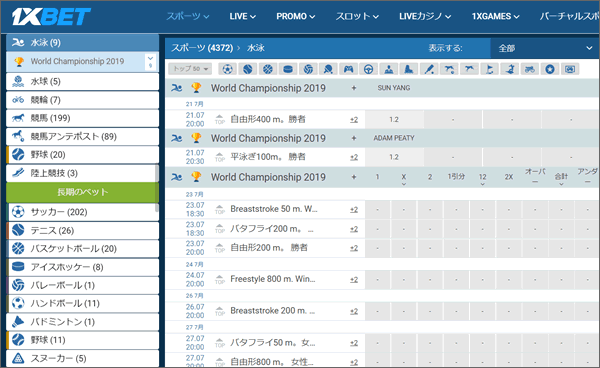Select the volleyball filter icon

click(308, 69)
